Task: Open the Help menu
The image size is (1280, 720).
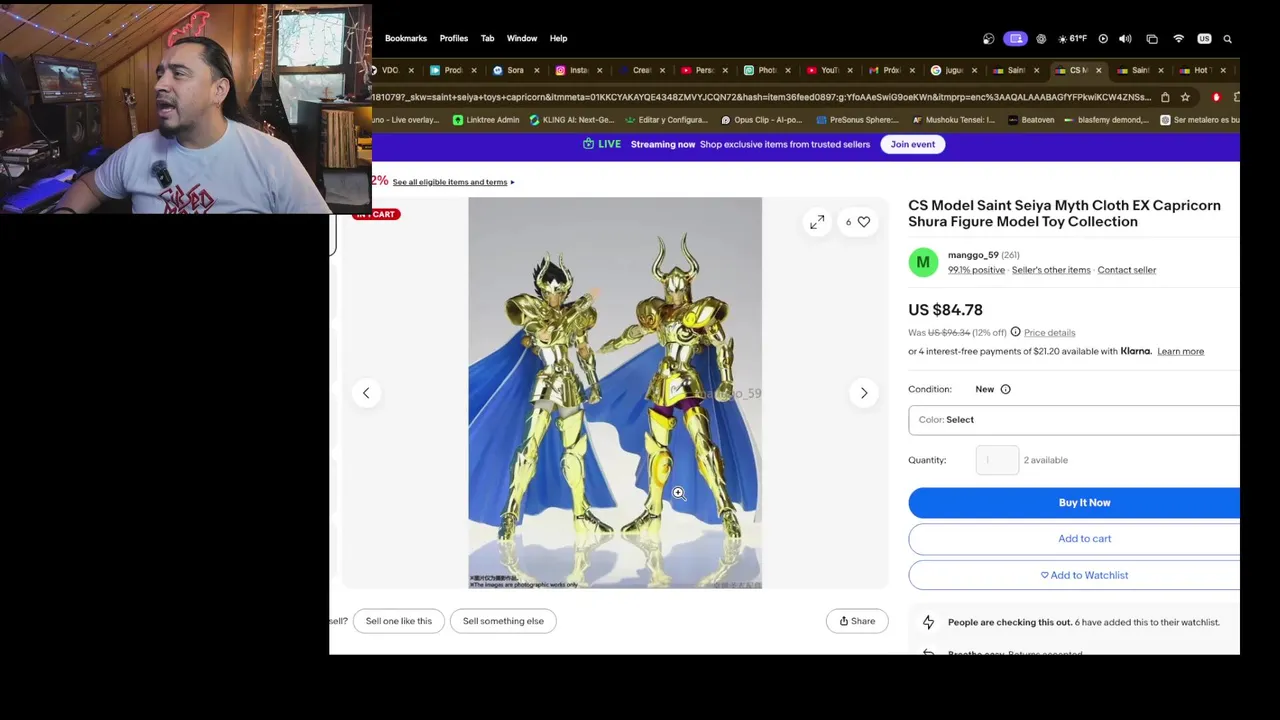Action: click(558, 39)
